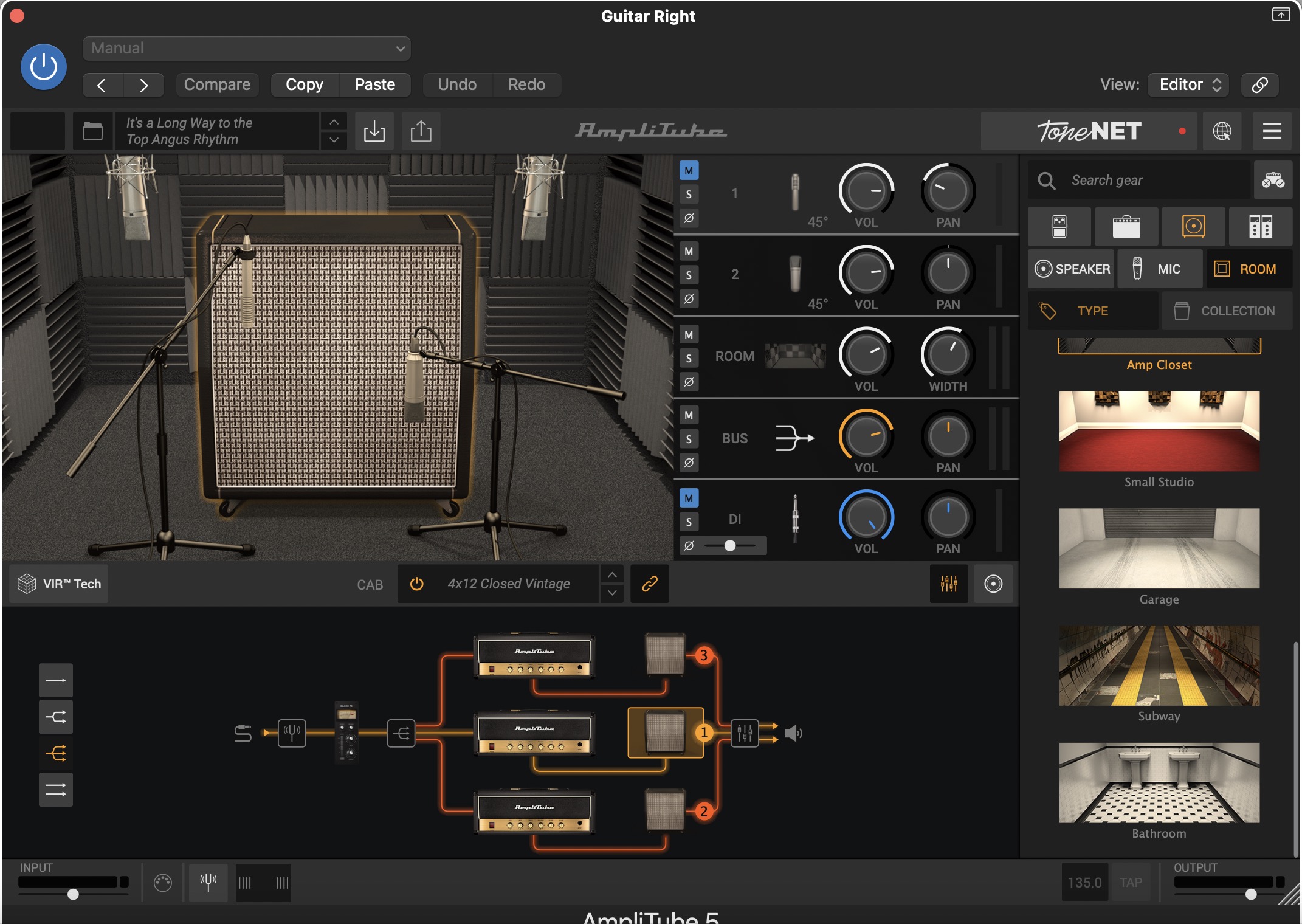
Task: Choose the Small Studio room thumbnail
Action: point(1159,431)
